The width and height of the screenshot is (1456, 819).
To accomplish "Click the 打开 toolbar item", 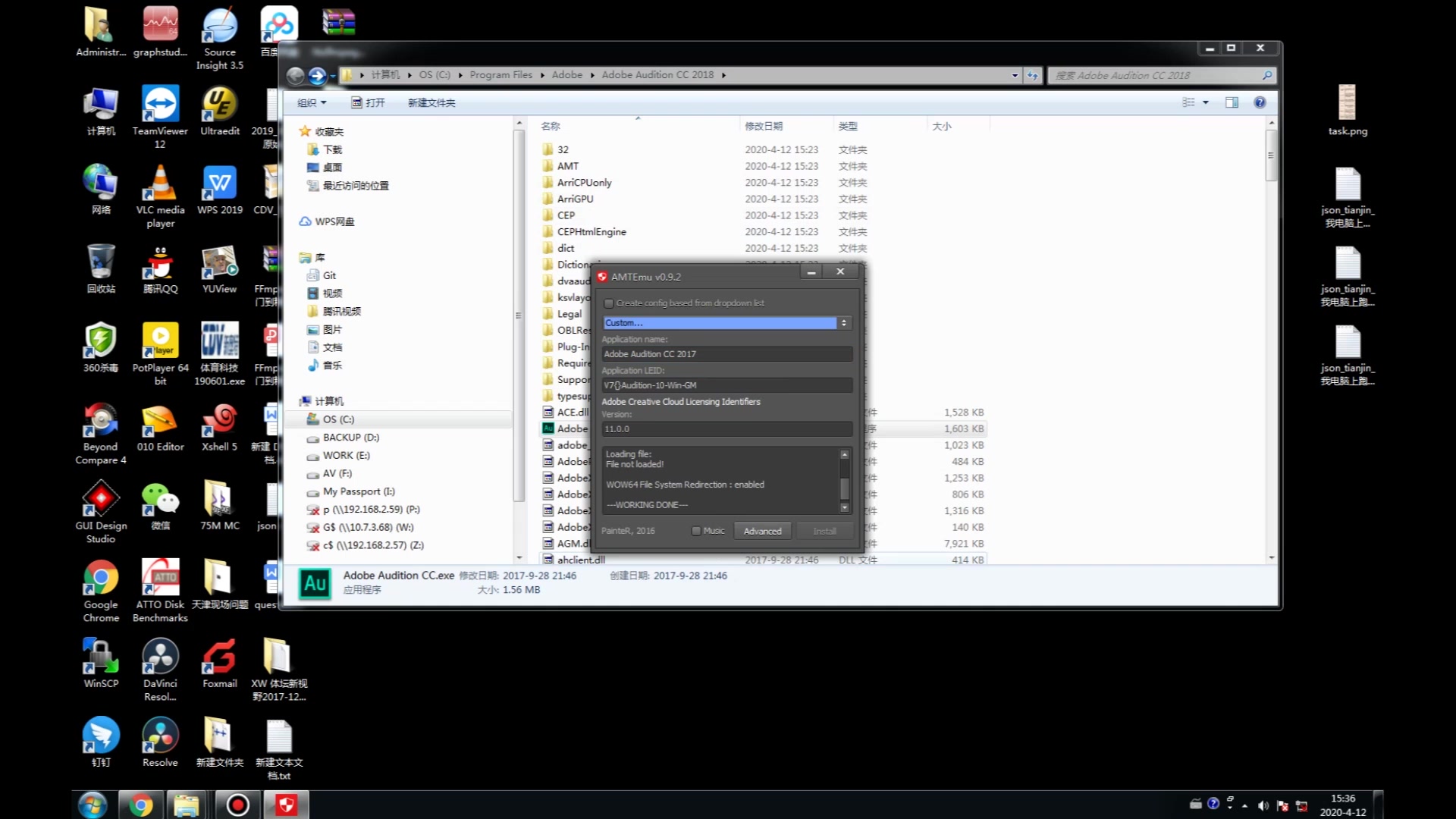I will [369, 102].
